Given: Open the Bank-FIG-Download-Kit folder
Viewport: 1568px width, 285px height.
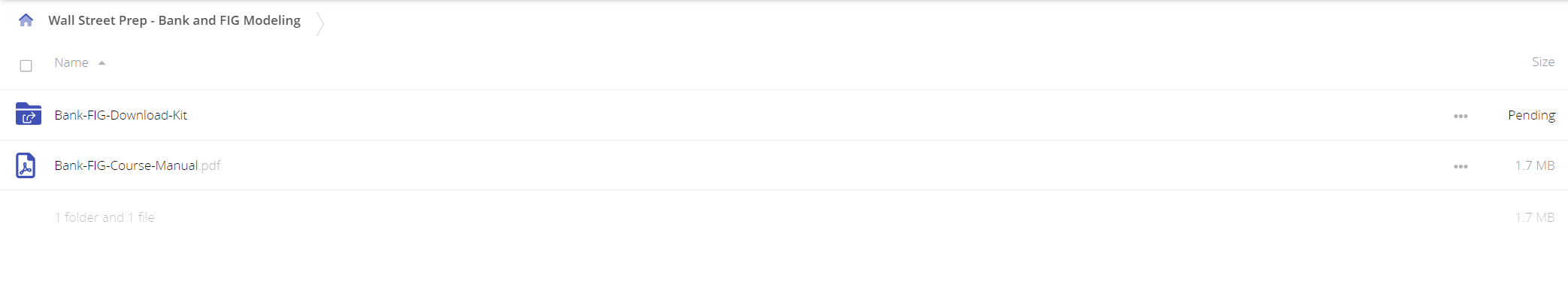Looking at the screenshot, I should 121,115.
